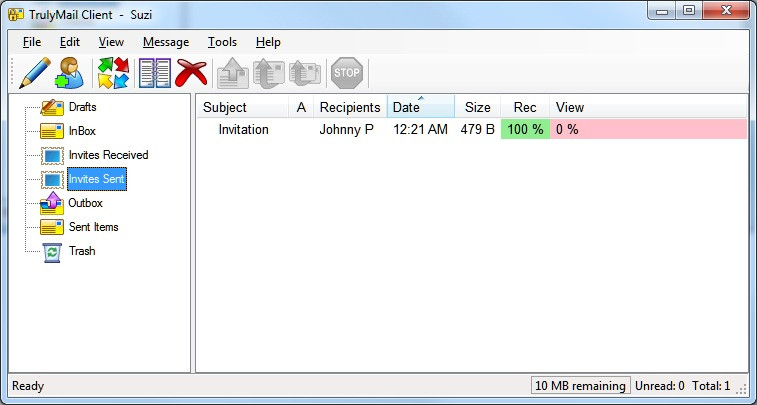Sort by the A attachment column header
The image size is (757, 405).
tap(301, 107)
